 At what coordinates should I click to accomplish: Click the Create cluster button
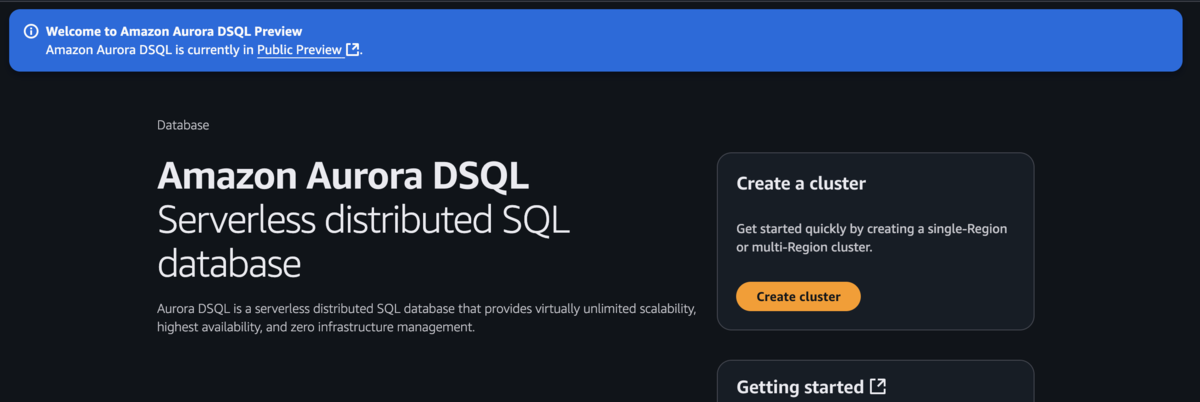point(798,297)
